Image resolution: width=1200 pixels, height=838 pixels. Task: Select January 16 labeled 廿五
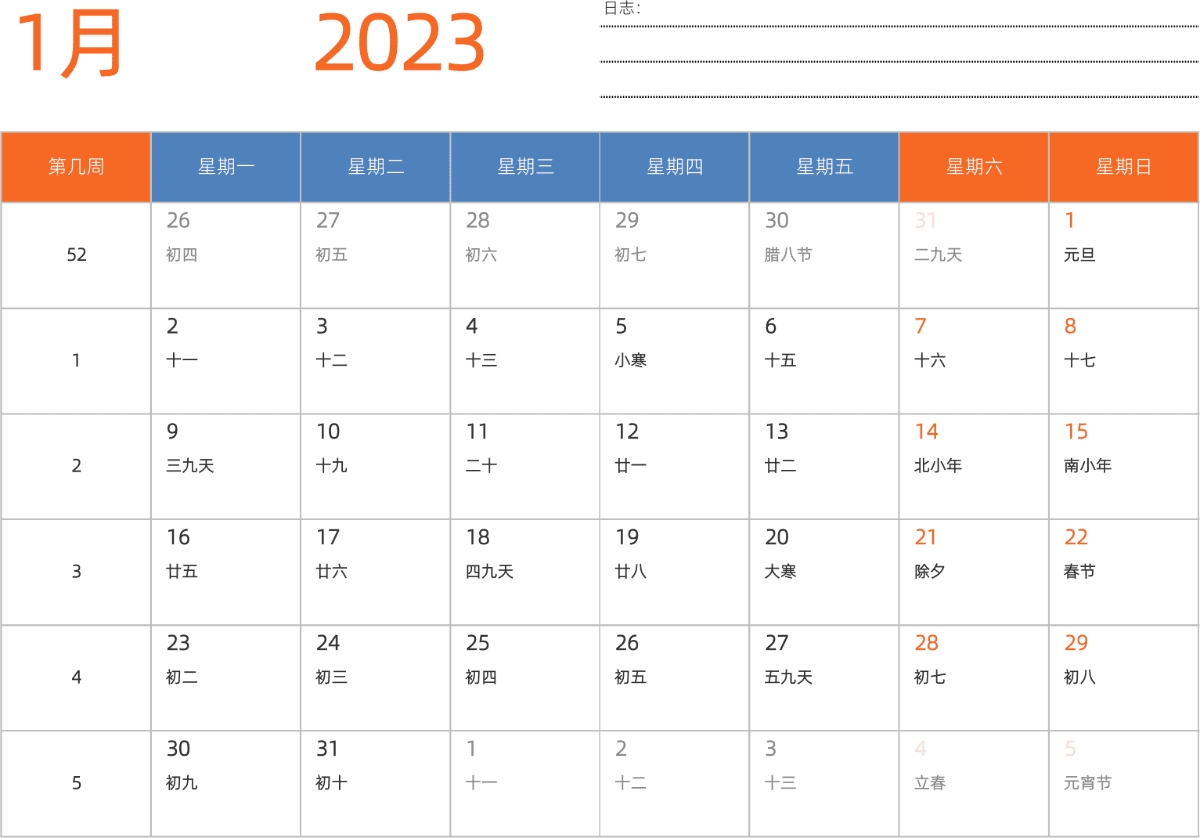tap(226, 573)
